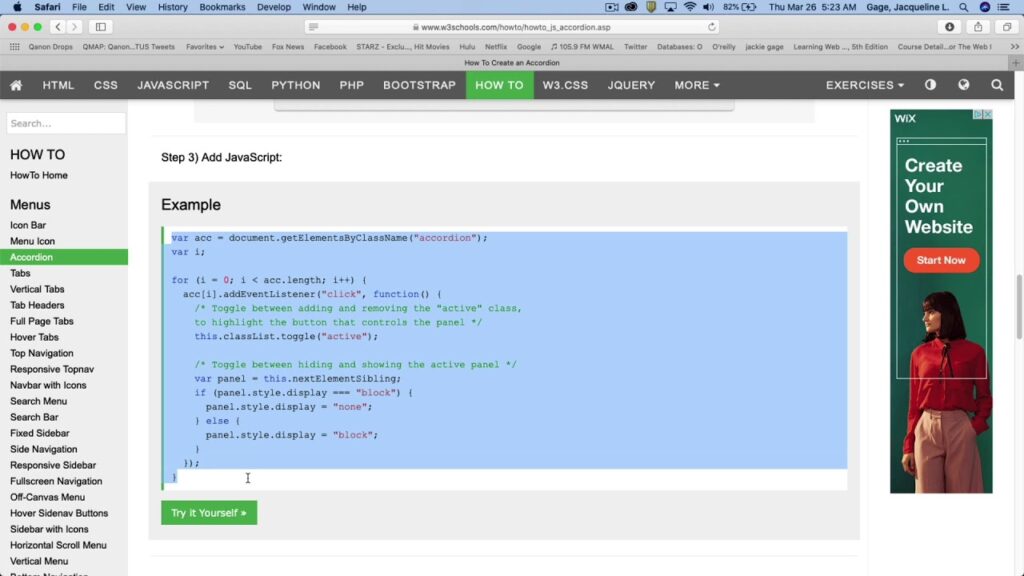Open Vertical Tabs sidebar link
Image resolution: width=1024 pixels, height=576 pixels.
point(37,289)
